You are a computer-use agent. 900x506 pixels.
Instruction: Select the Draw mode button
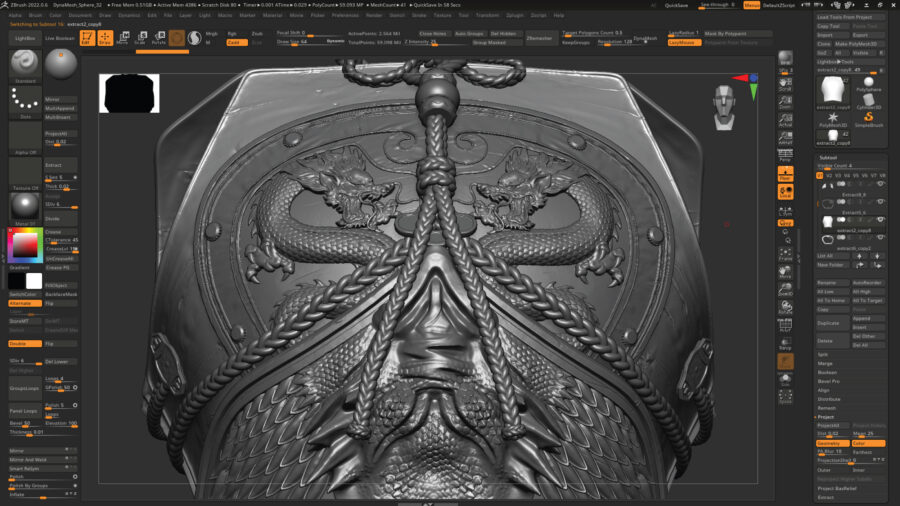click(105, 39)
